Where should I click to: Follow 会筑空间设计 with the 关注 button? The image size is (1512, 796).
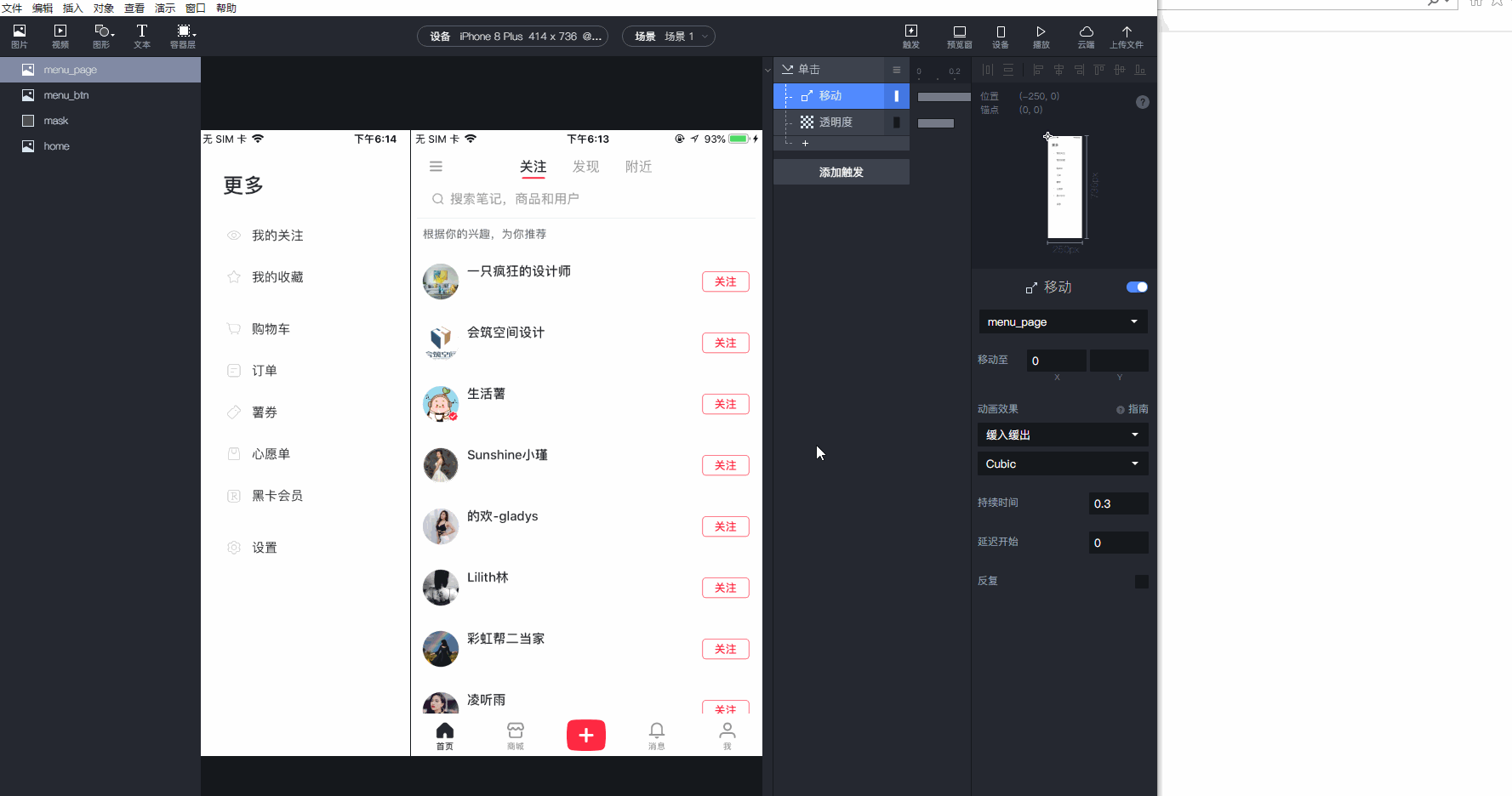(x=726, y=343)
